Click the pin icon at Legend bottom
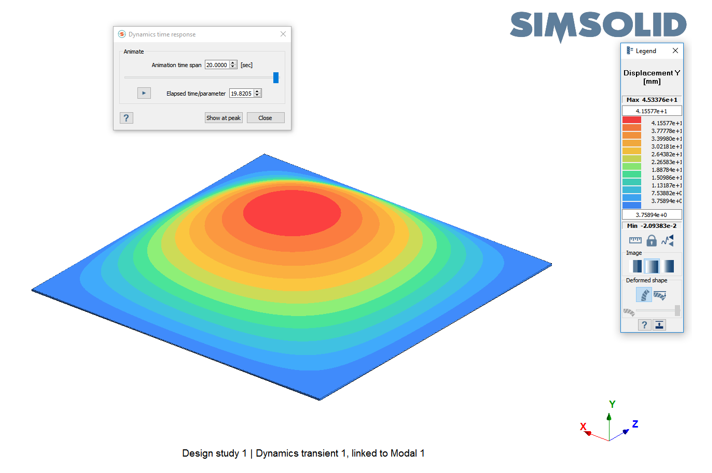This screenshot has height=473, width=712. pos(660,325)
